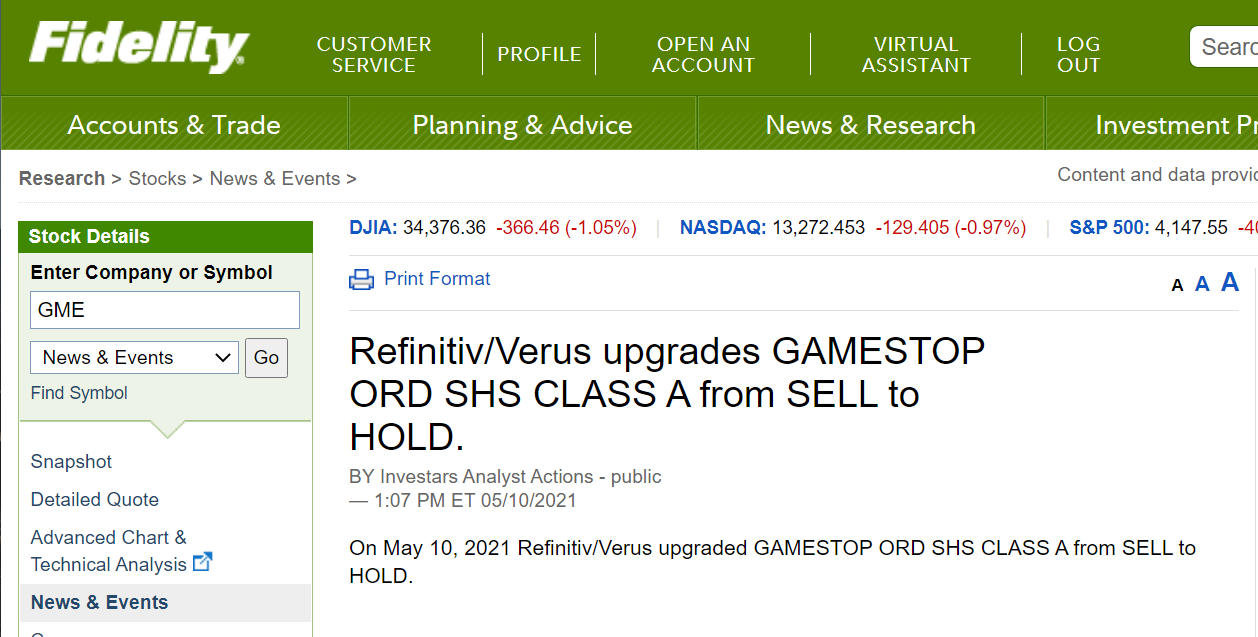Click the printer icon beside Print Format

pos(361,280)
